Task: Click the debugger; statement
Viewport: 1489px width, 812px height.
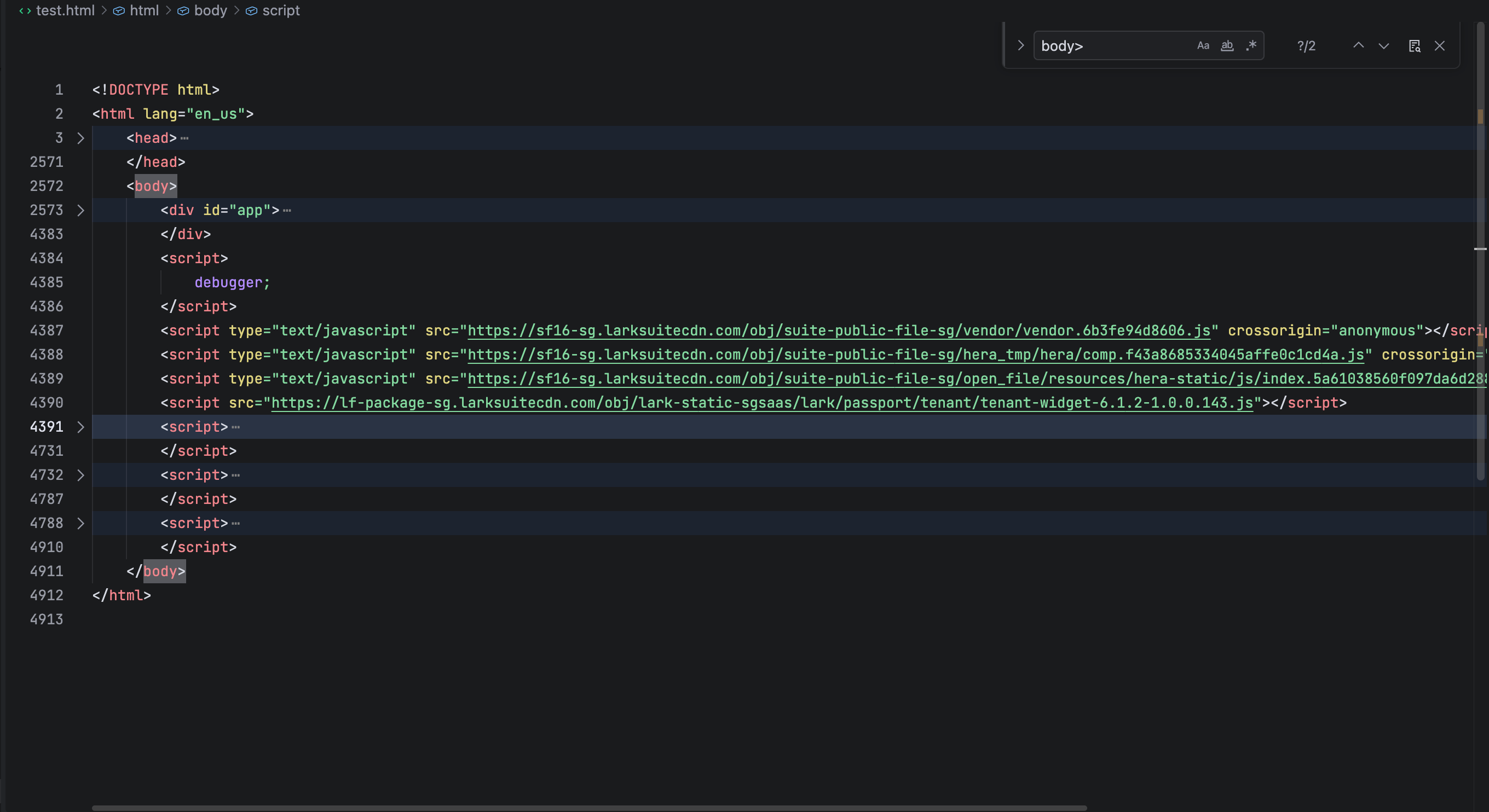Action: click(232, 282)
